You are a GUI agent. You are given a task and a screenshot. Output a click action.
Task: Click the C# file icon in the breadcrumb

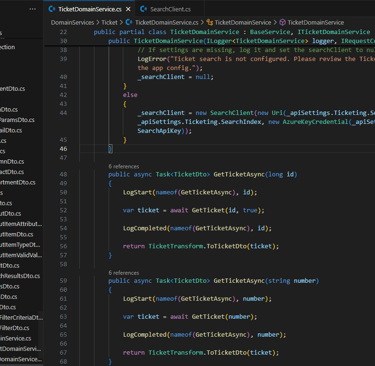pyautogui.click(x=129, y=22)
